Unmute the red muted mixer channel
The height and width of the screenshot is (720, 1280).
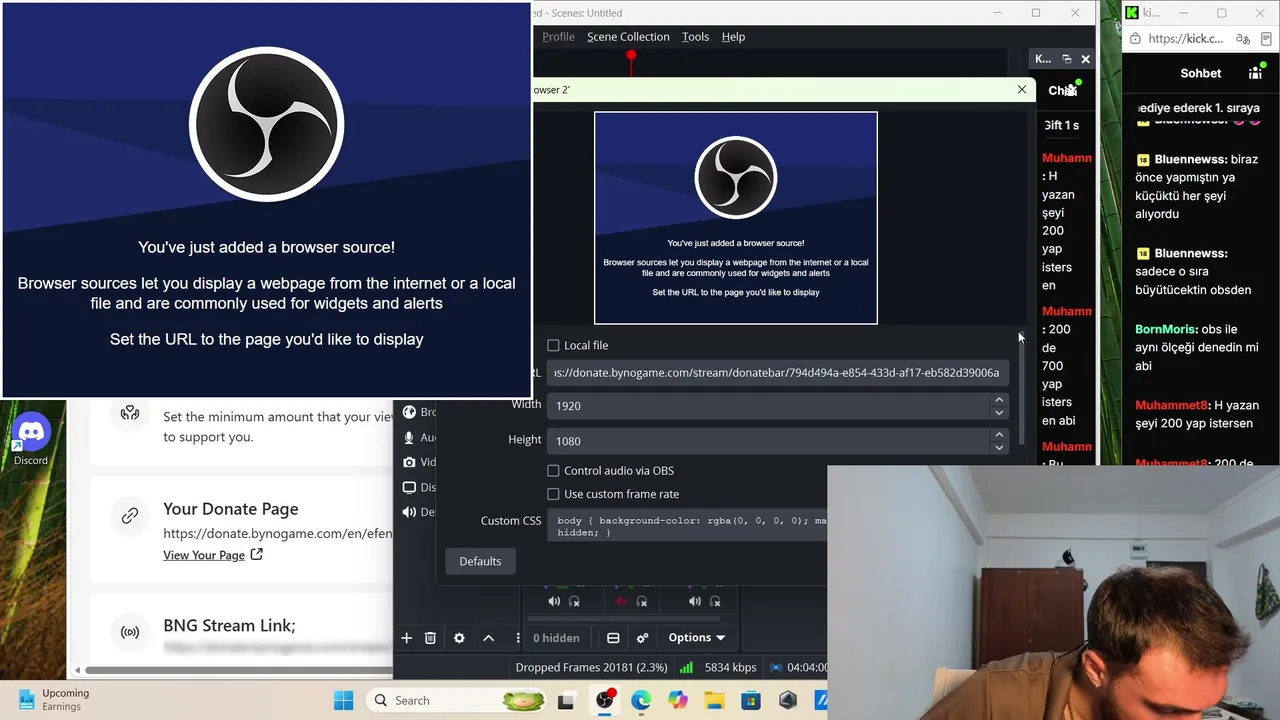coord(621,601)
